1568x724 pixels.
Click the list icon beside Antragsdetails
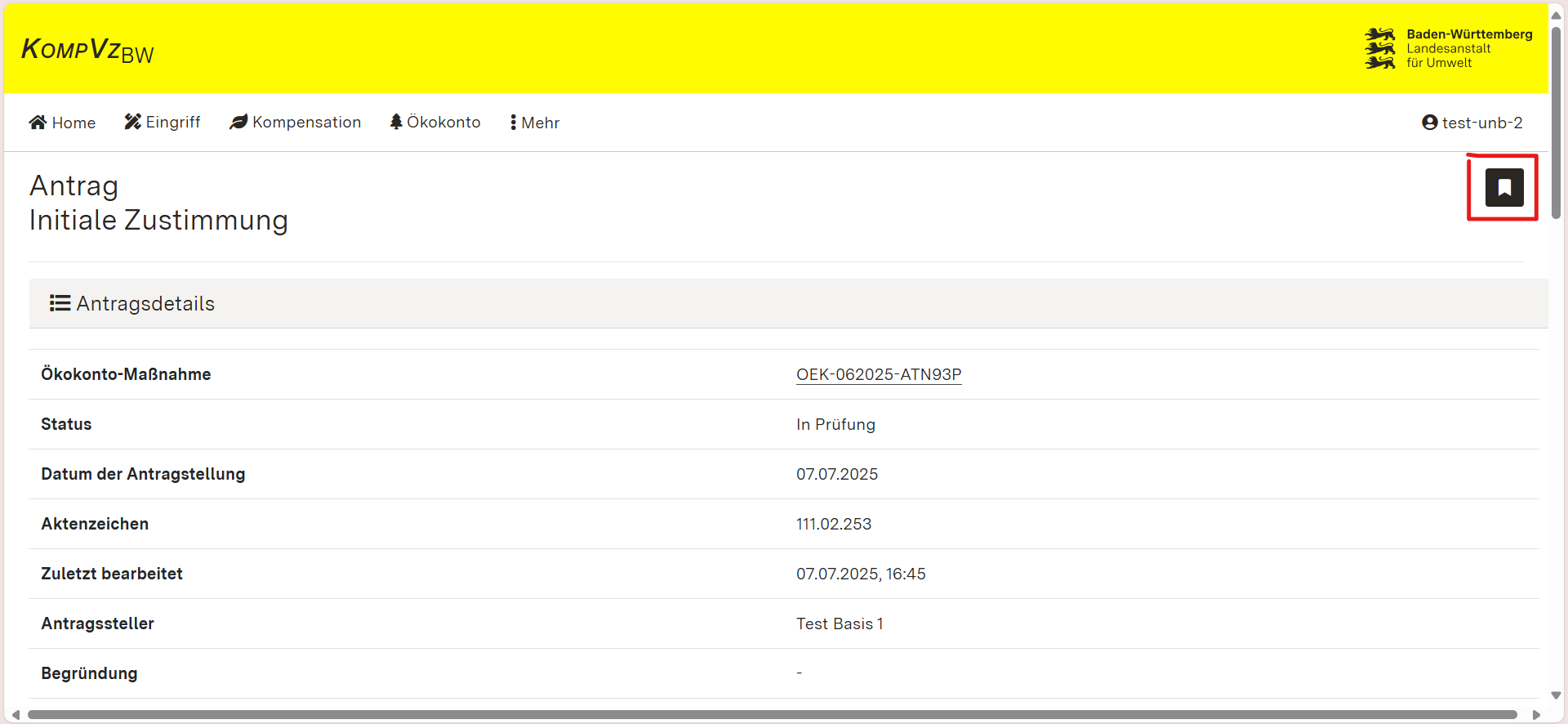tap(60, 303)
